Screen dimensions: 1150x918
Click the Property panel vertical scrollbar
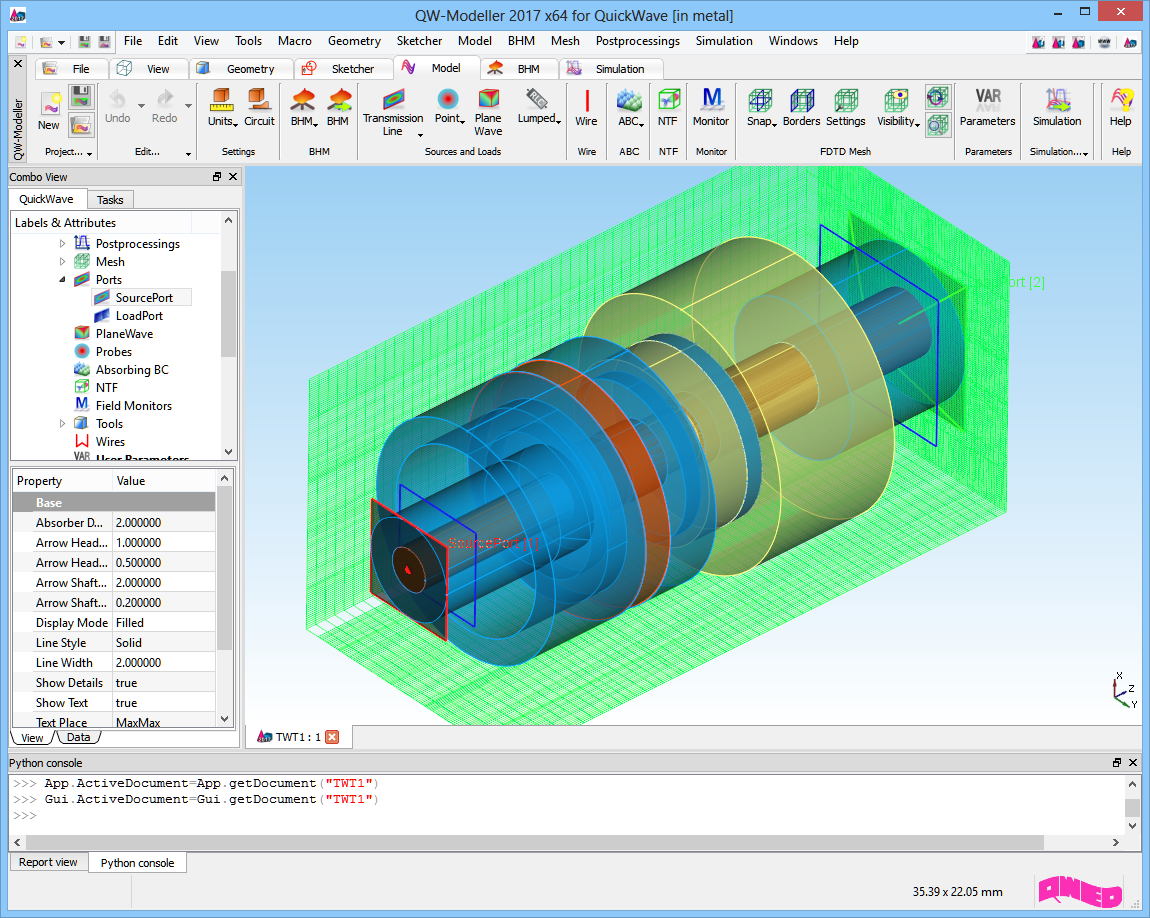click(x=224, y=566)
